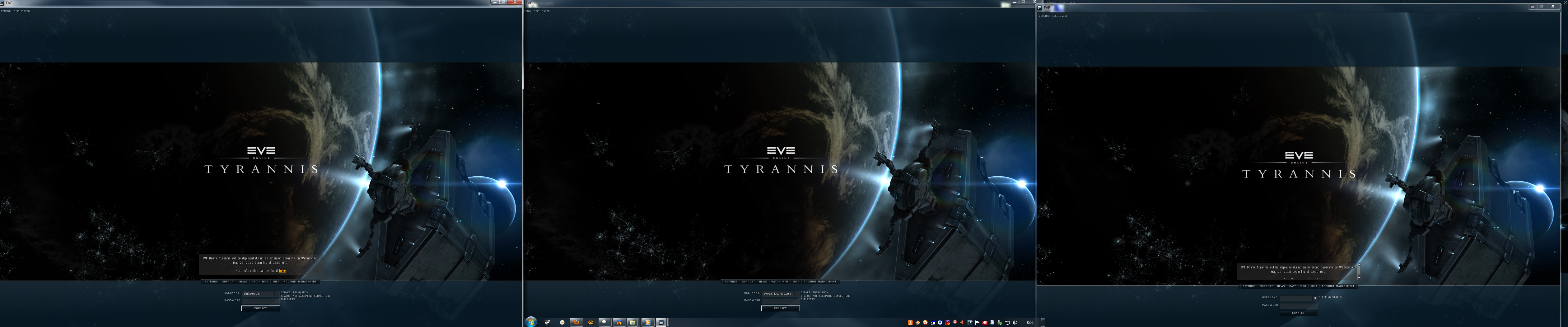Open Steam from the taskbar
This screenshot has width=1568, height=327.
[547, 322]
